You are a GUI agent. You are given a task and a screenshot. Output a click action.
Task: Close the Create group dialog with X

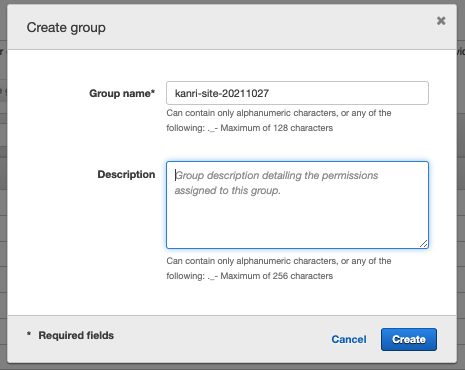coord(441,21)
